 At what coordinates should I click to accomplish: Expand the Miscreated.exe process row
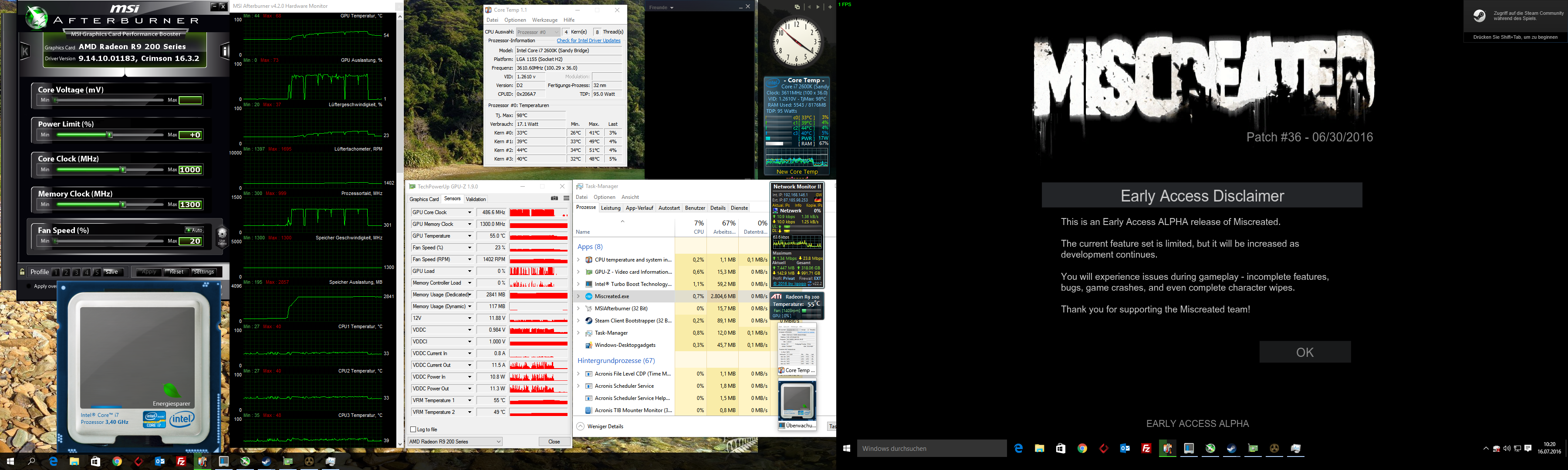click(578, 297)
